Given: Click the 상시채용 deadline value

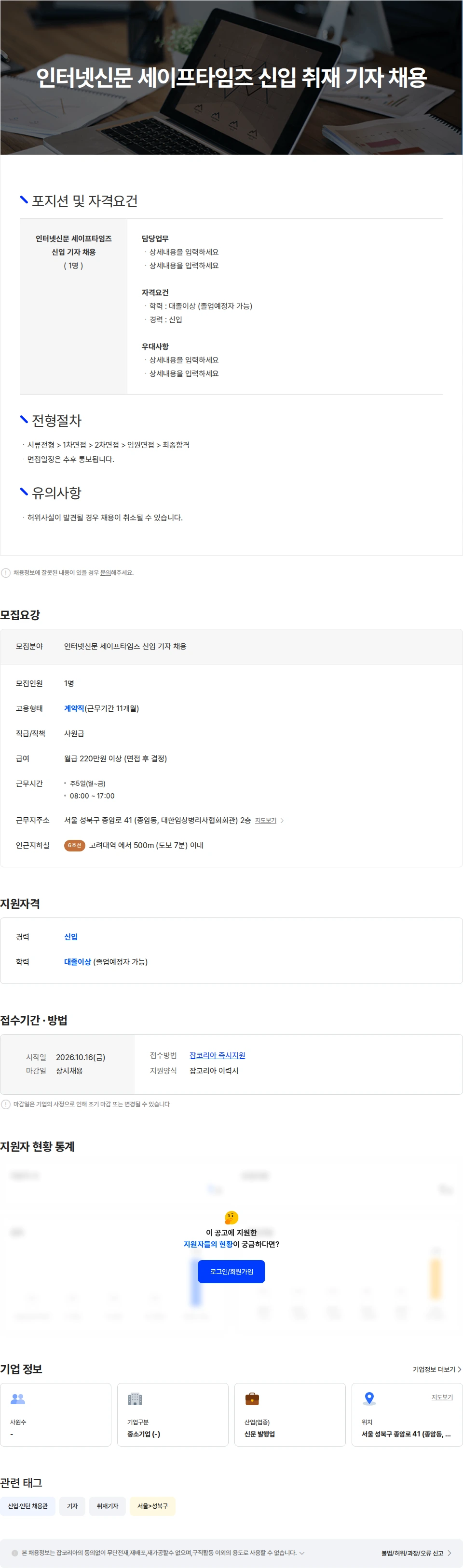Looking at the screenshot, I should tap(69, 1071).
